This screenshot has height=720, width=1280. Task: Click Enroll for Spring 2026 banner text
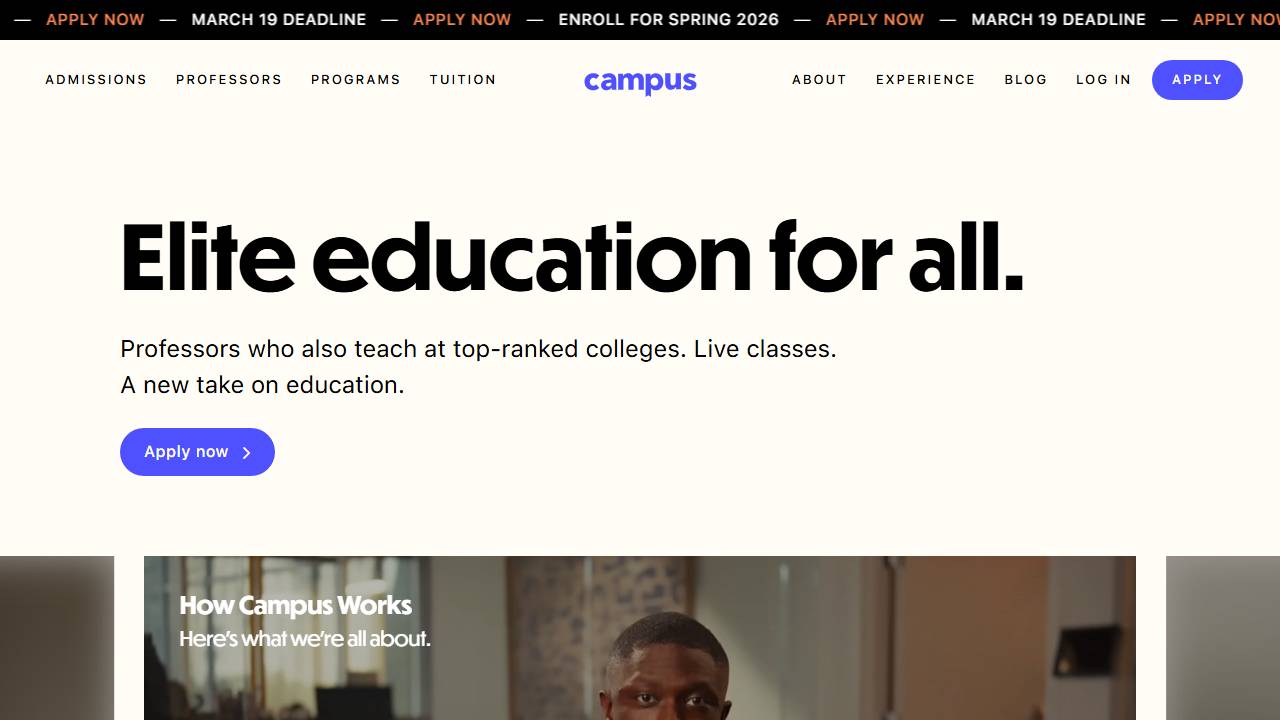(x=668, y=20)
